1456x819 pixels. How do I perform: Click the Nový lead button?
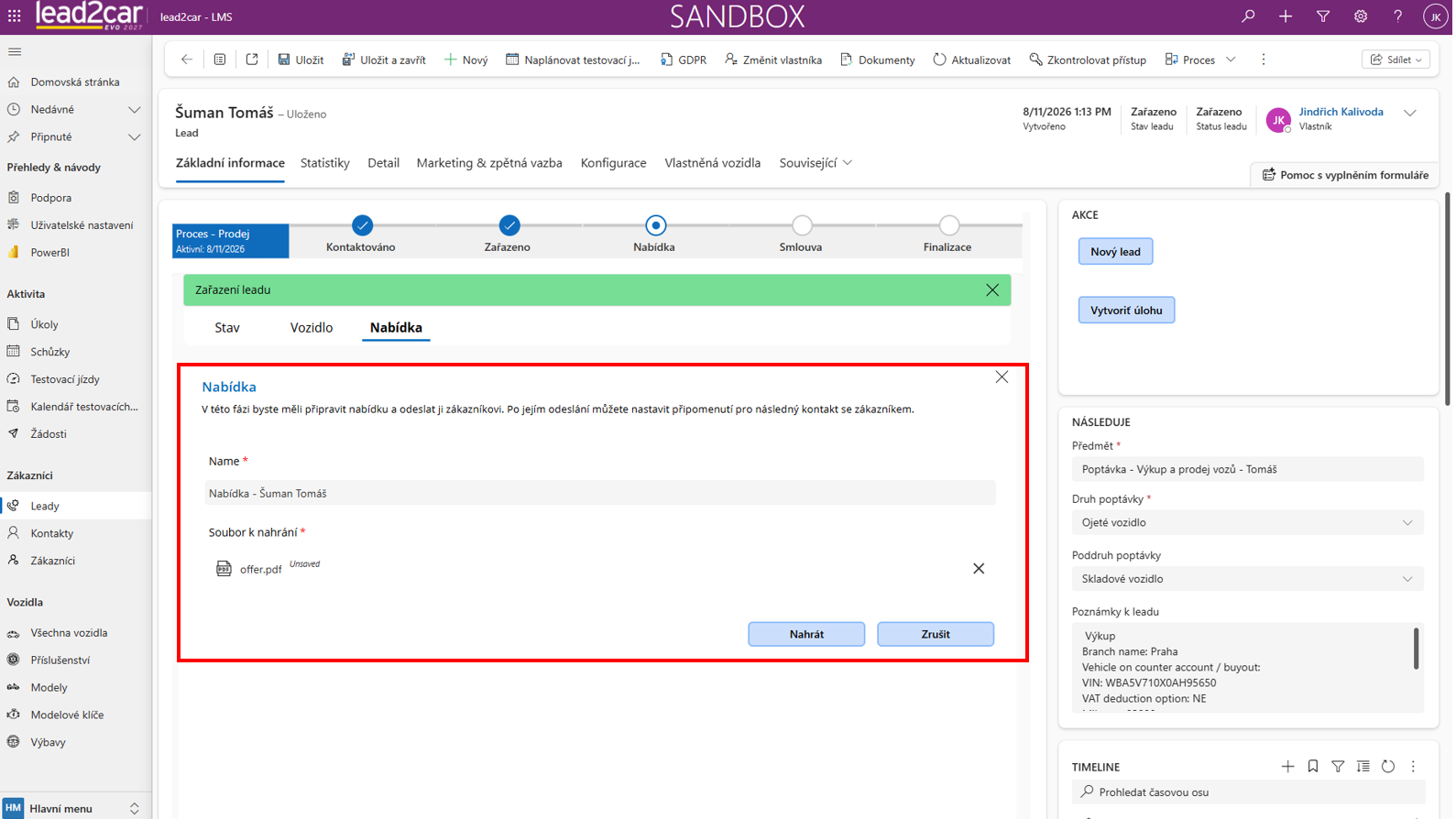click(x=1115, y=252)
